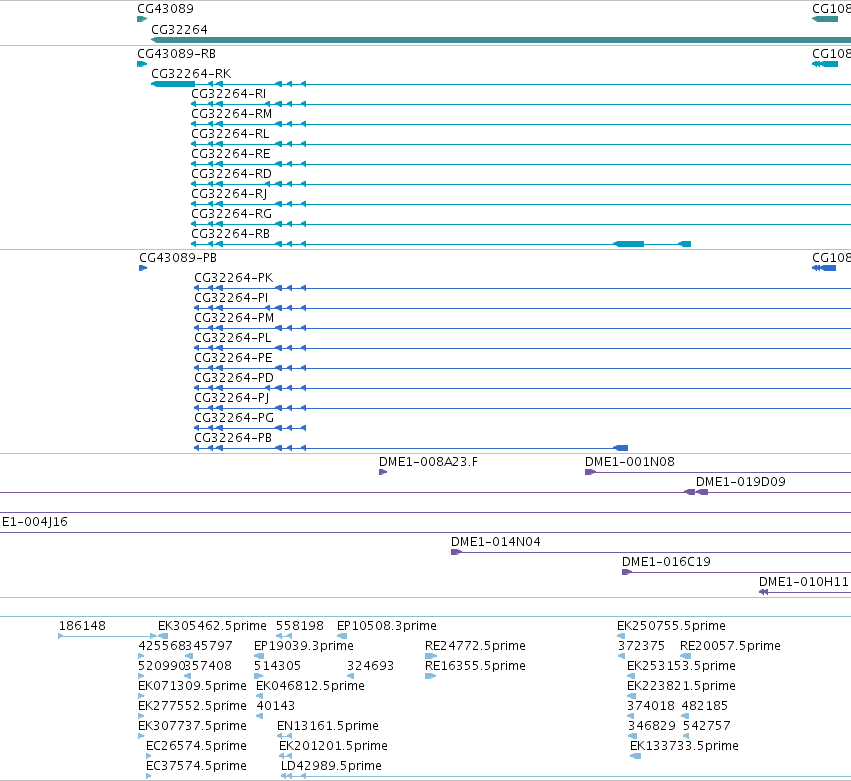
Task: Click the CG32264 gene label
Action: tap(179, 29)
